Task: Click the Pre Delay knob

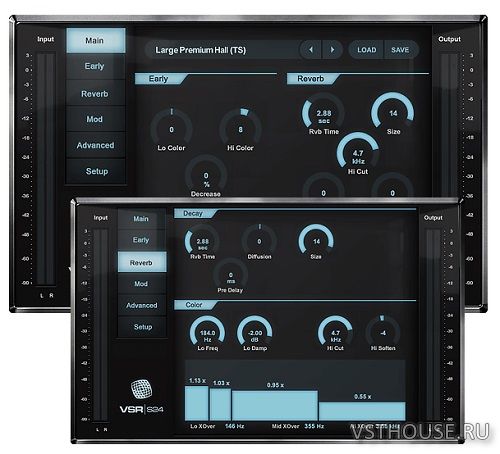Action: pos(231,275)
